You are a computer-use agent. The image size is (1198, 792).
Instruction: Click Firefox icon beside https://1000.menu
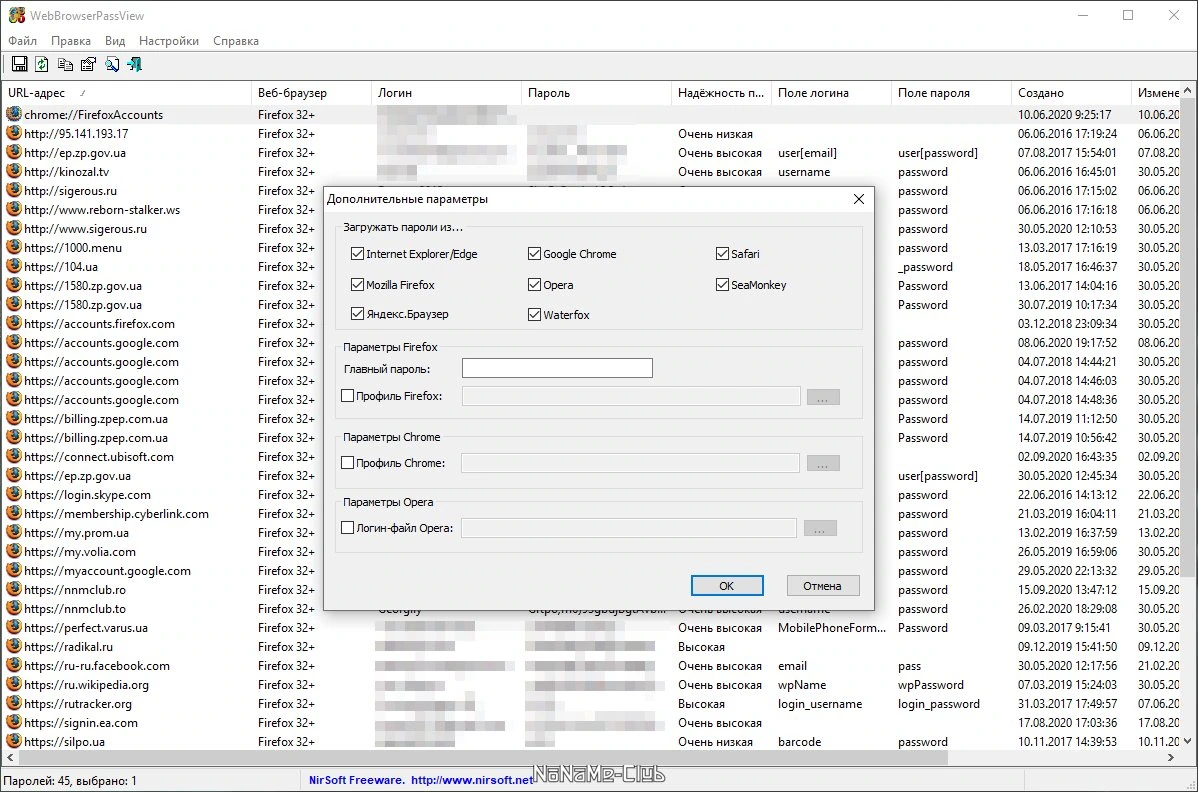click(14, 247)
